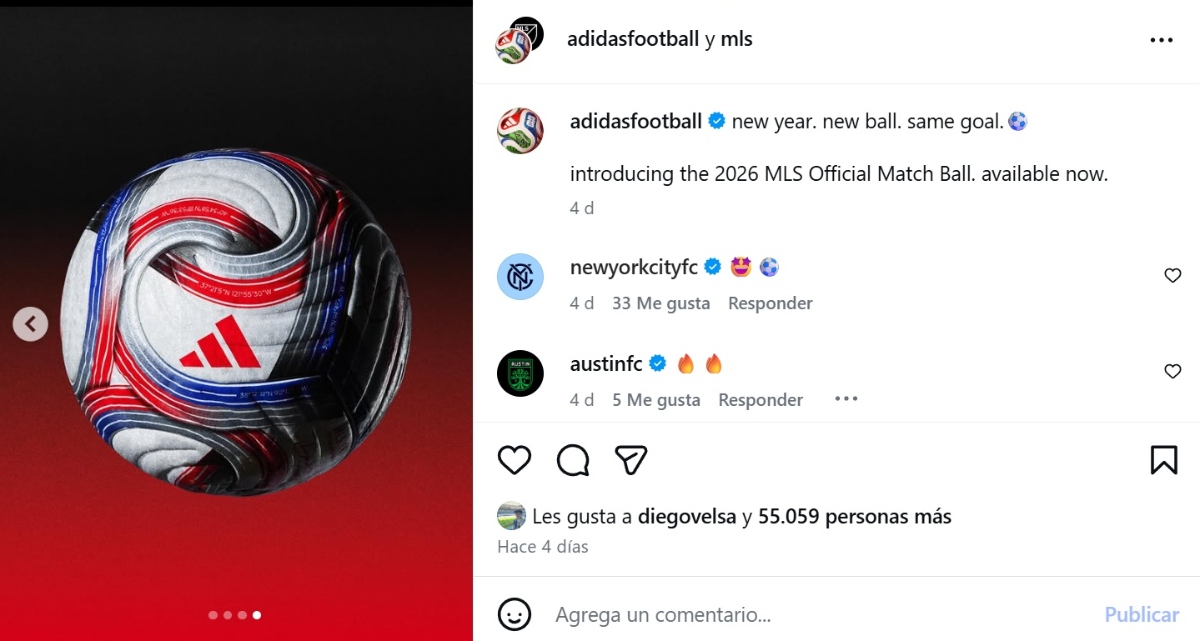Like the post with the heart icon

(x=514, y=460)
